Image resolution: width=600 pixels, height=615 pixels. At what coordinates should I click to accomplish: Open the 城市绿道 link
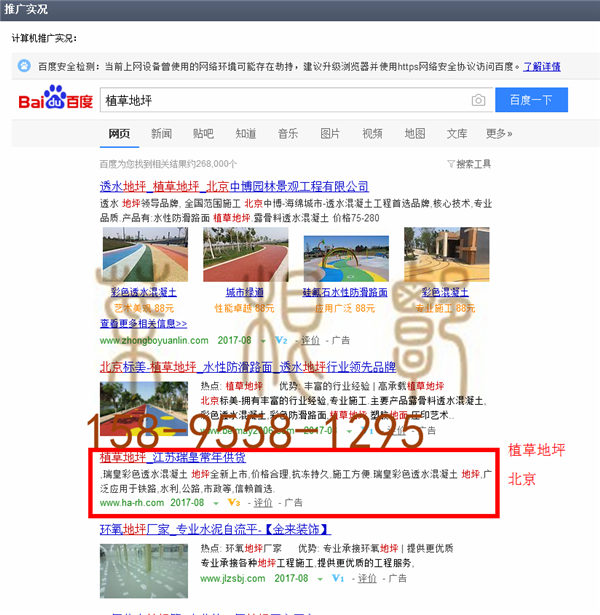245,292
